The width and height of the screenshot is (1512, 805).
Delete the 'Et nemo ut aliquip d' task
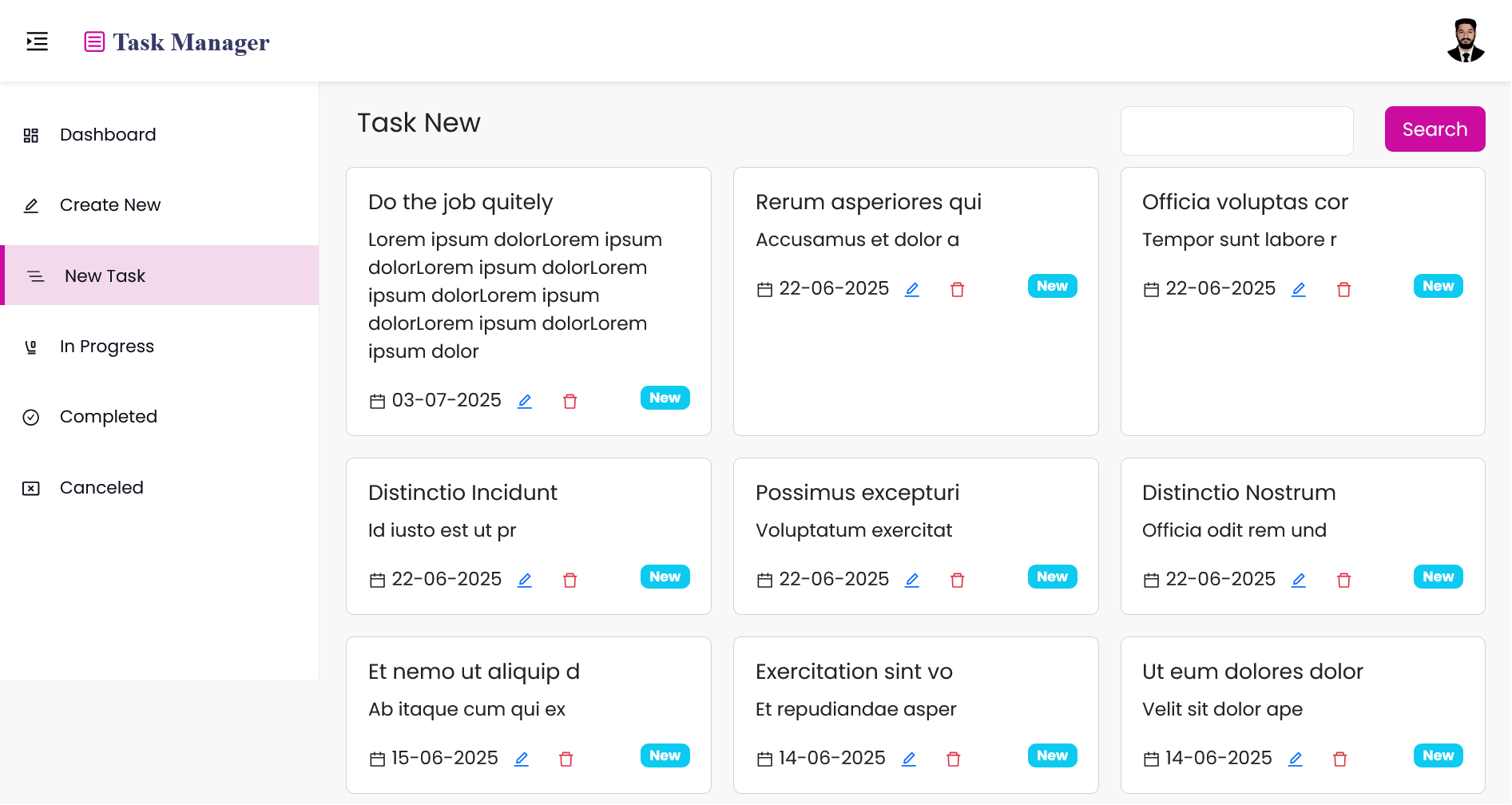[x=566, y=759]
